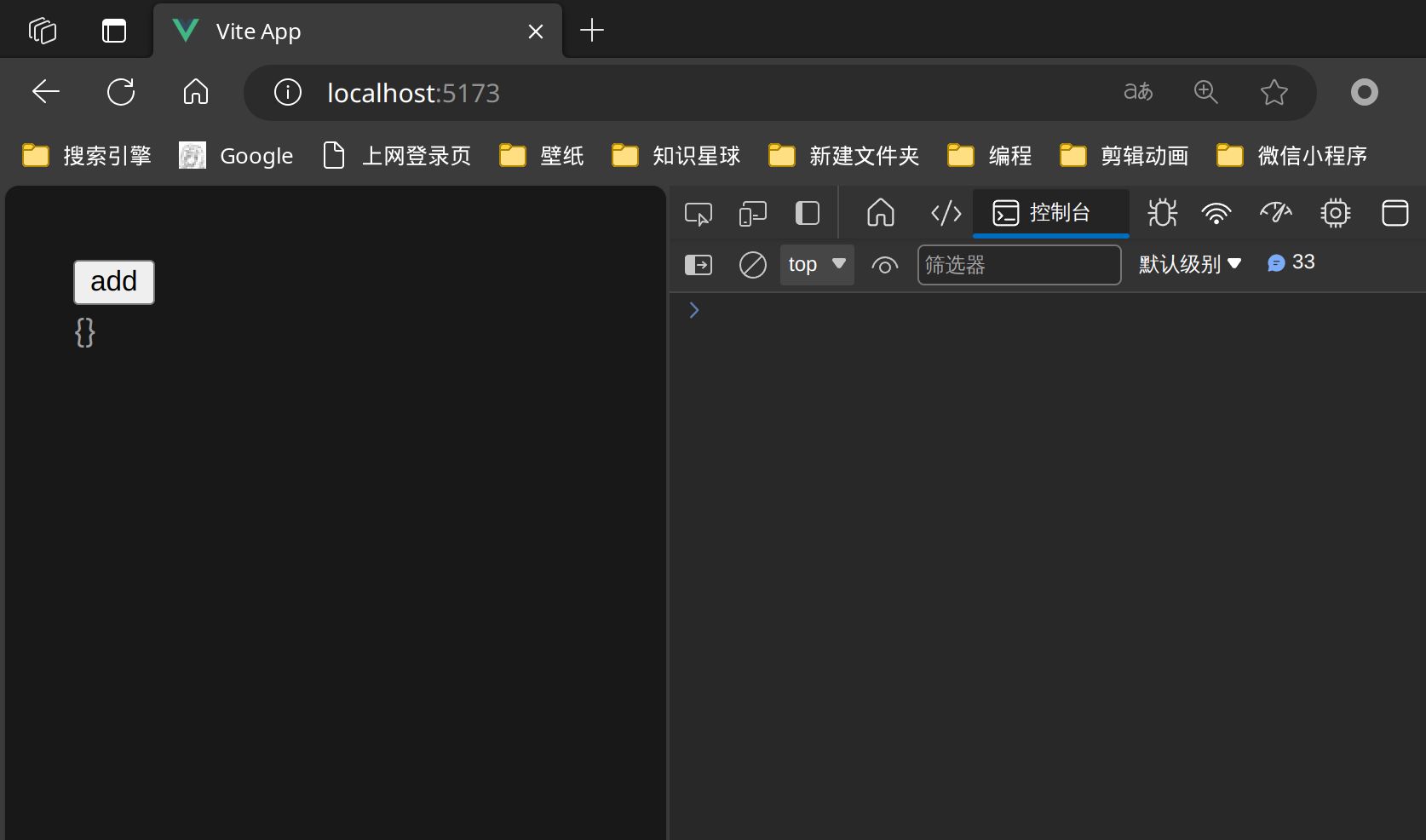Switch to the 控制台 console tab
This screenshot has width=1426, height=840.
[x=1050, y=213]
